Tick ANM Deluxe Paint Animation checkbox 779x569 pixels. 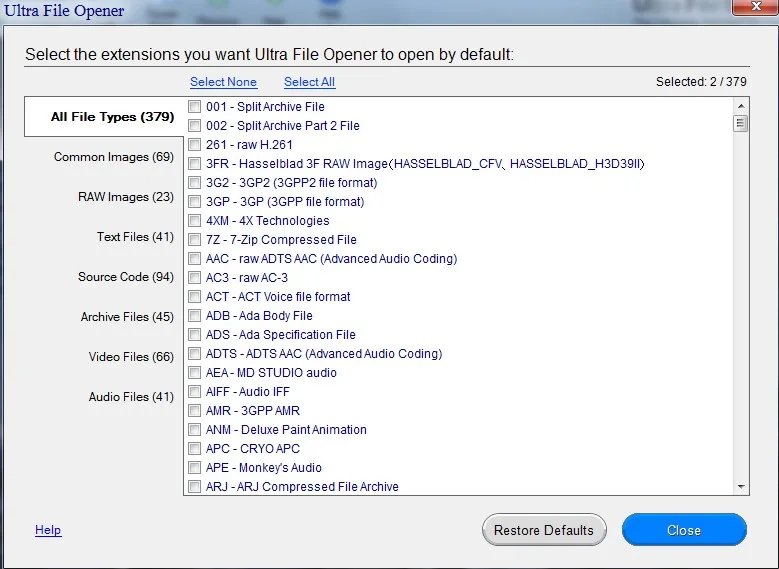(x=194, y=429)
